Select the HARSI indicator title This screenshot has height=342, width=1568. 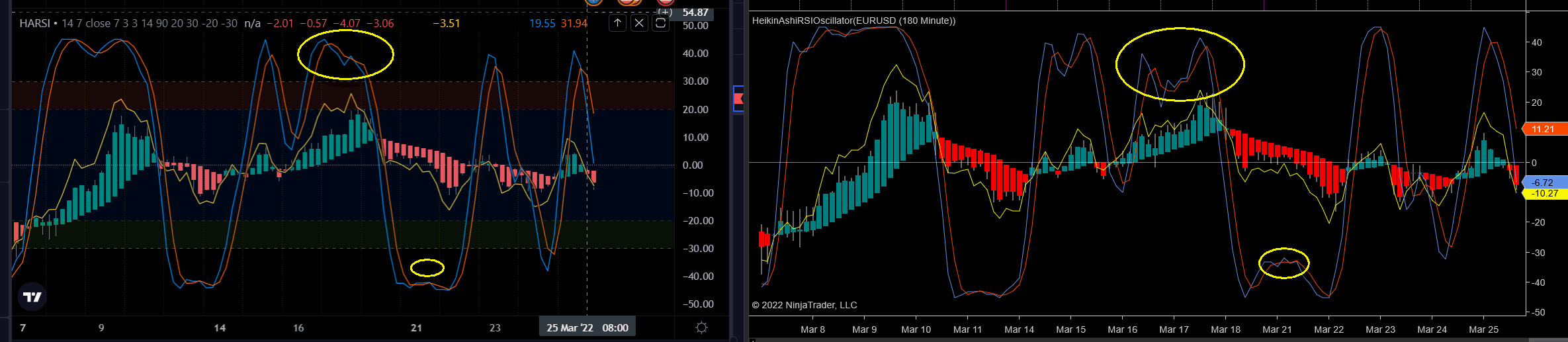pyautogui.click(x=35, y=23)
